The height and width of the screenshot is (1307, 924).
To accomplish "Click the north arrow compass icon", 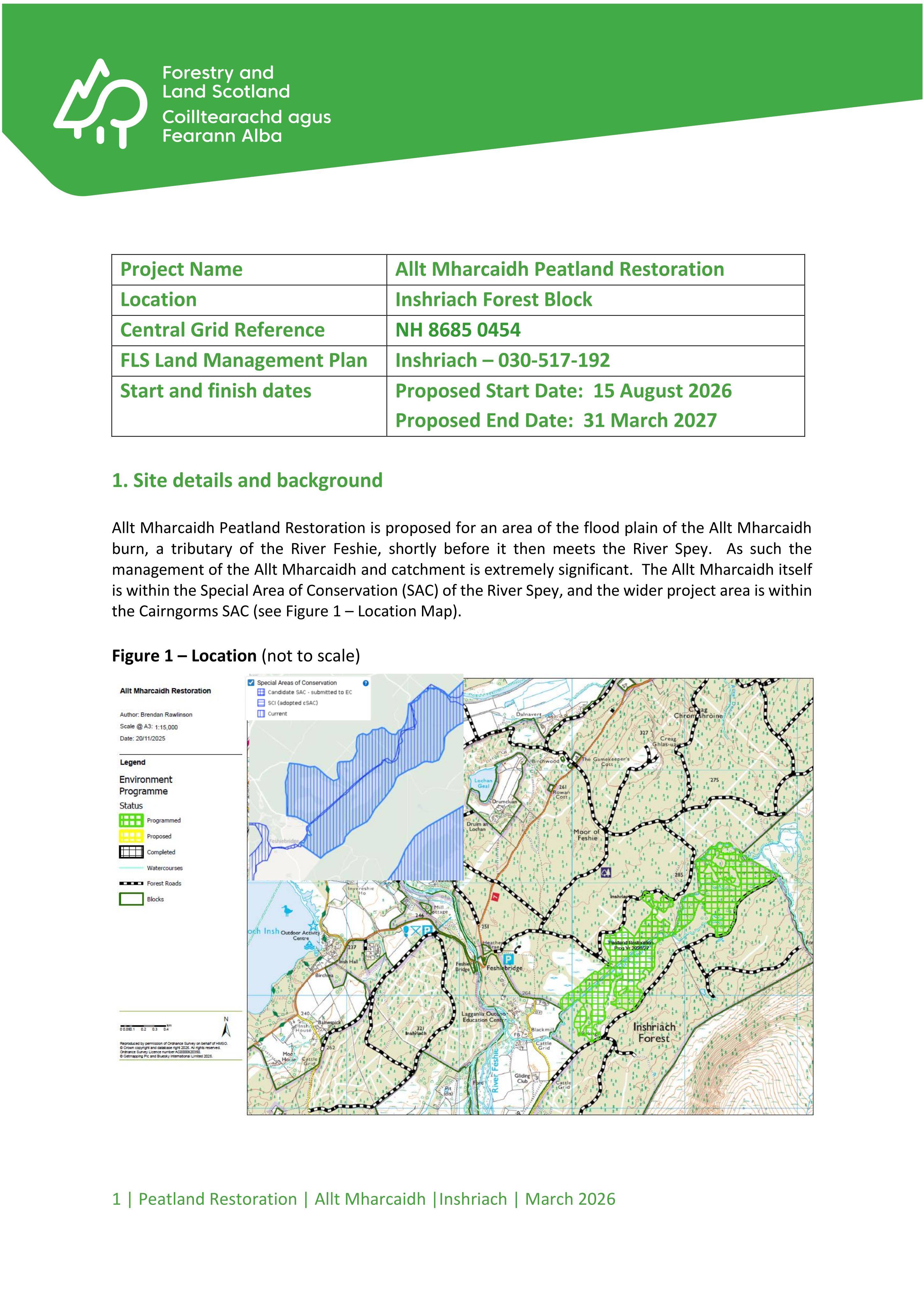I will pos(226,1027).
